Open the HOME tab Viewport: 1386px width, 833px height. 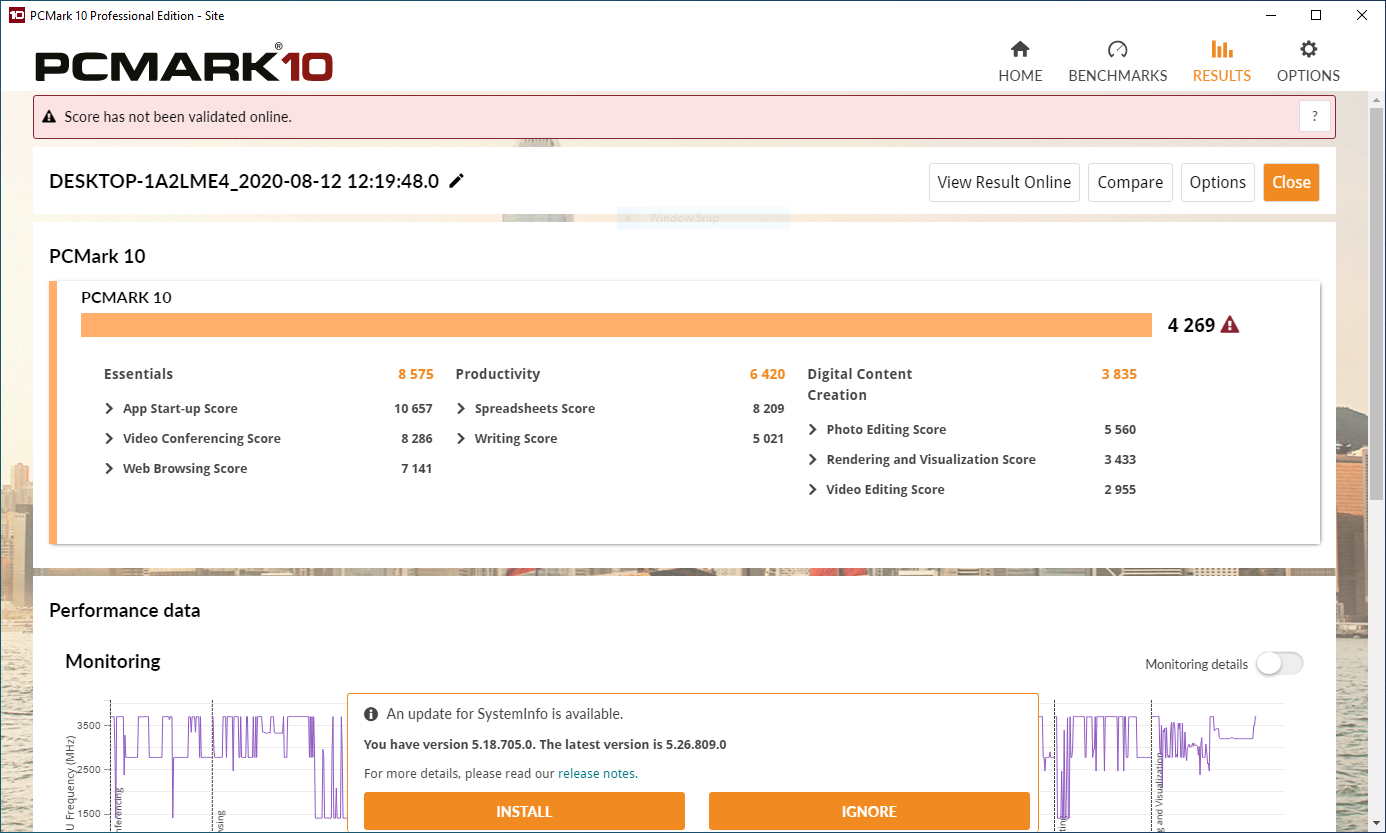[1020, 62]
